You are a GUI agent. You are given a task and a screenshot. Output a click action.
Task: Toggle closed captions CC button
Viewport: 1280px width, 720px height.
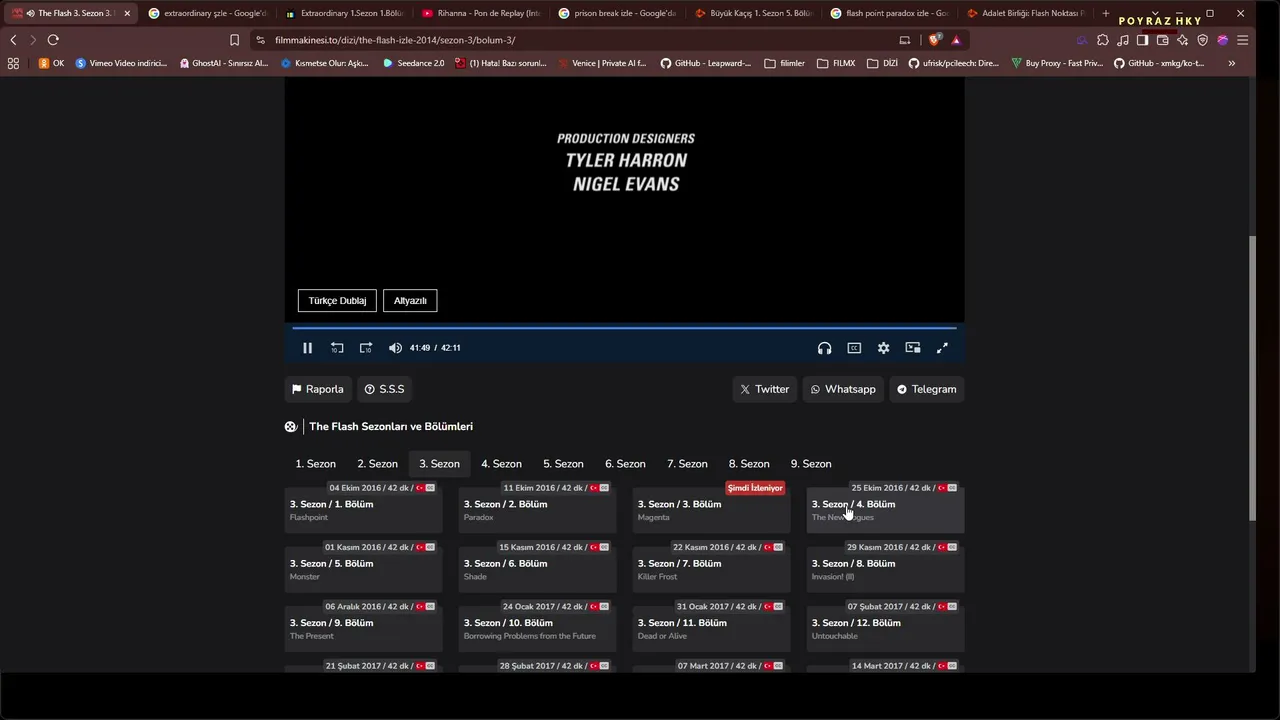(854, 348)
